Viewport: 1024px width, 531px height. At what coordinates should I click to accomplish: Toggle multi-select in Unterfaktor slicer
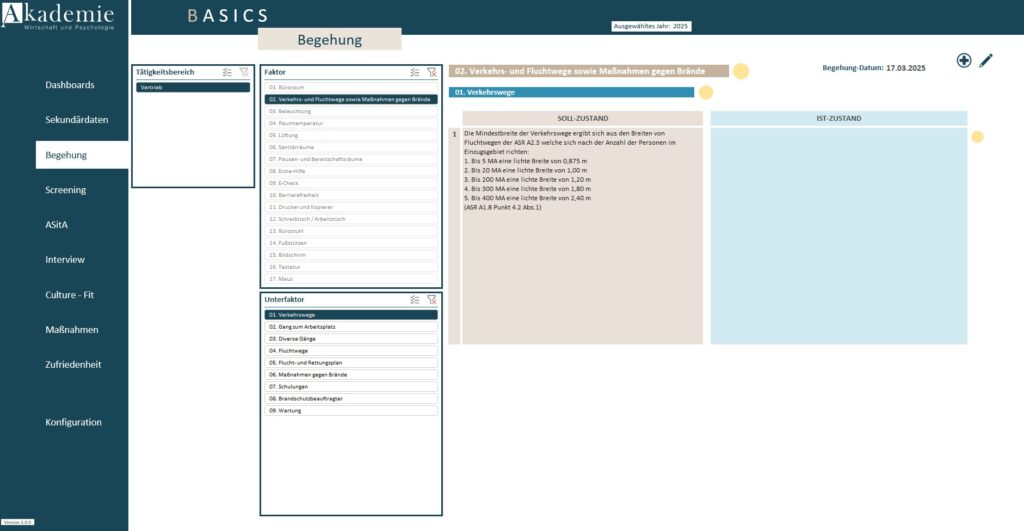click(414, 299)
